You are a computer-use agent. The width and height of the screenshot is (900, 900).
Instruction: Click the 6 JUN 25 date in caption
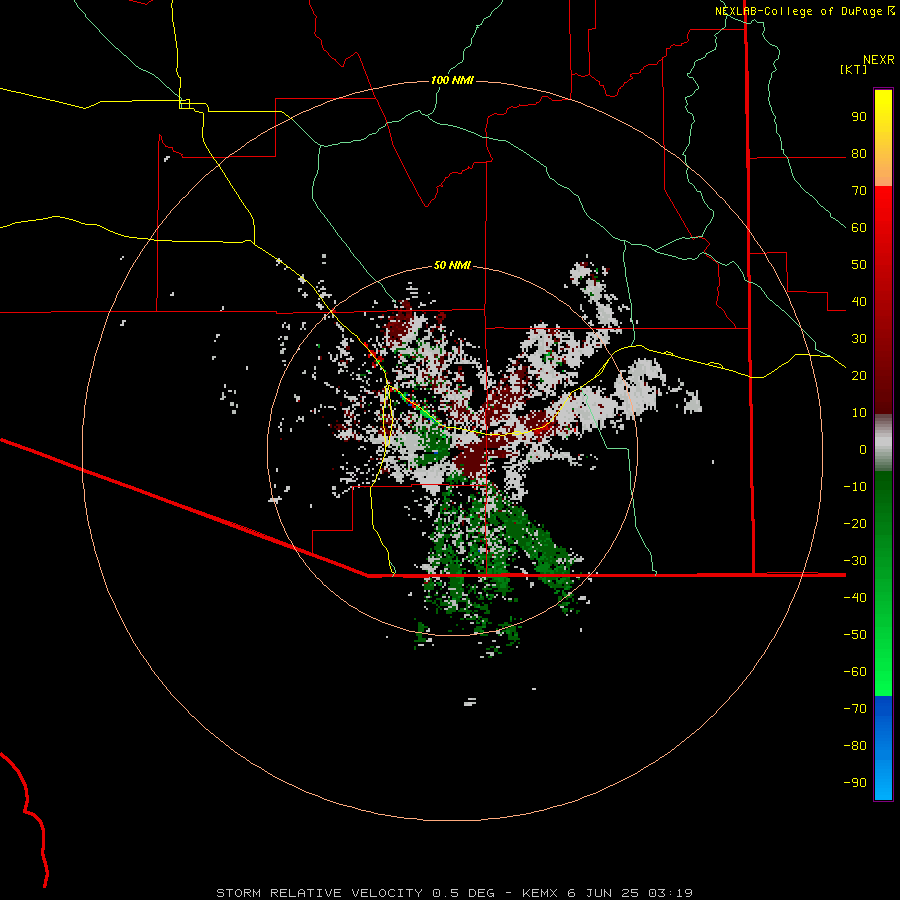pos(603,893)
